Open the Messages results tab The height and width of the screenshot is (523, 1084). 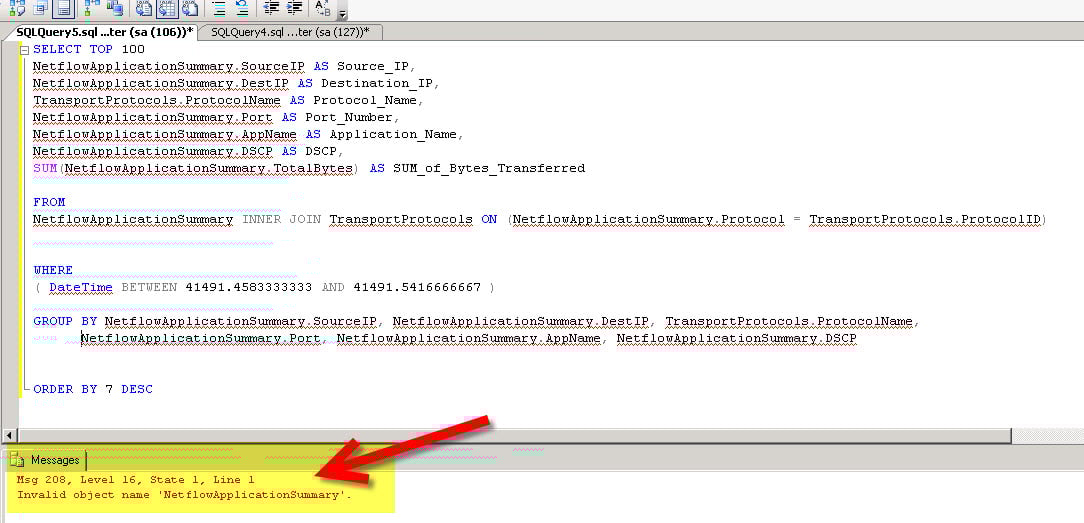[46, 459]
